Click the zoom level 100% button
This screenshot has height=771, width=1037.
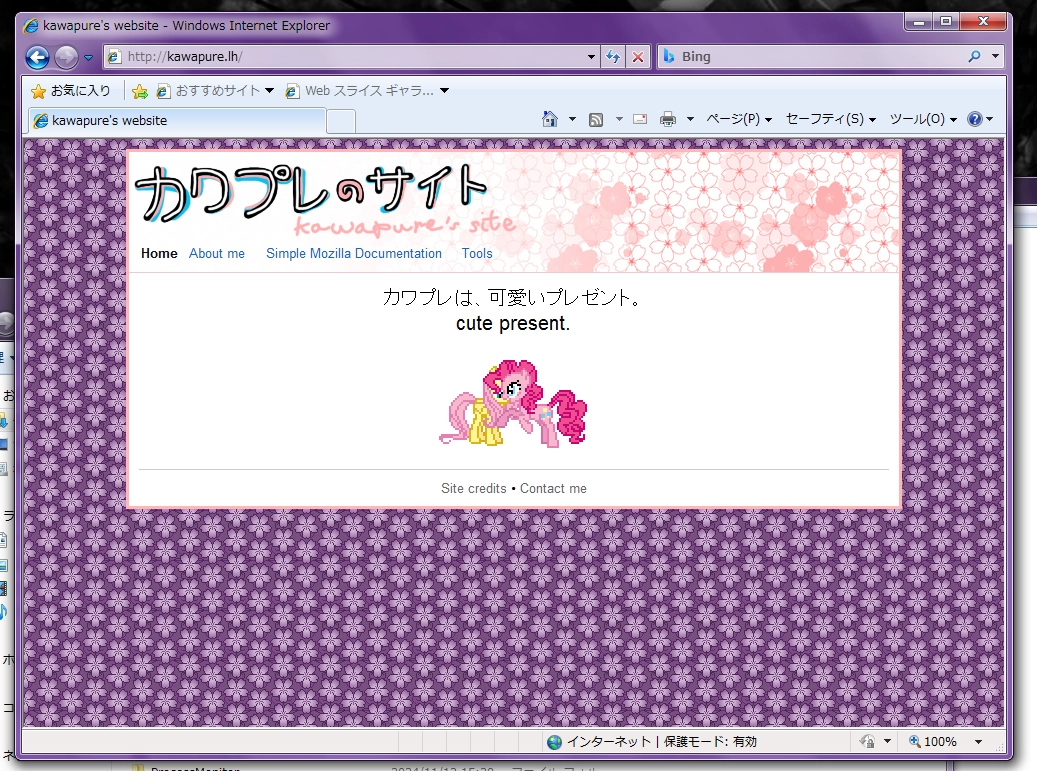point(933,741)
